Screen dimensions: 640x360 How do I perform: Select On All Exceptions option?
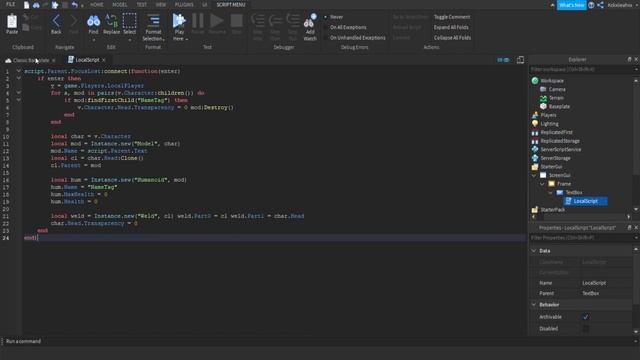point(348,27)
